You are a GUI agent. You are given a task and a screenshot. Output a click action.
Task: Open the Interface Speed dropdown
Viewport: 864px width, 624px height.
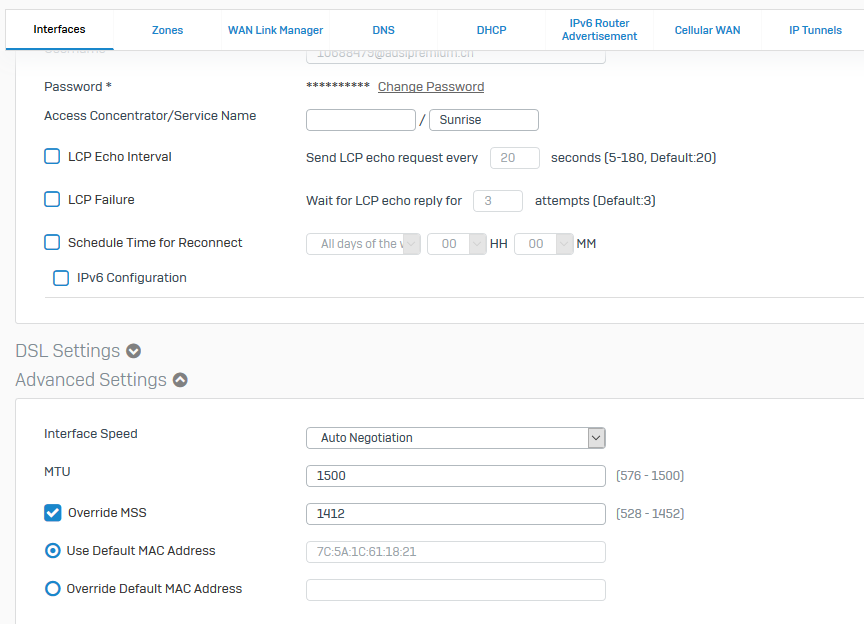click(x=456, y=438)
